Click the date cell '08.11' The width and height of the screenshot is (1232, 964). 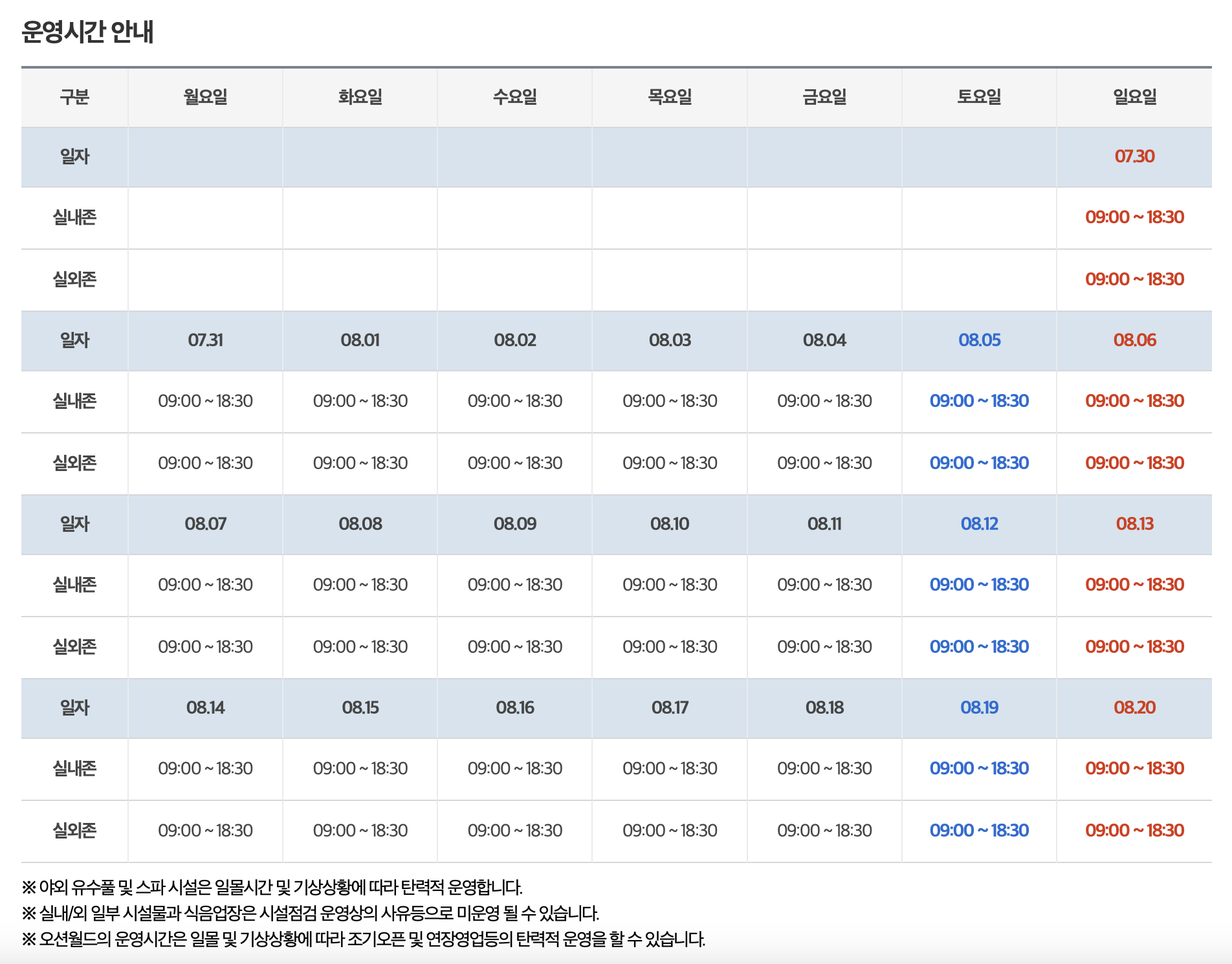pyautogui.click(x=824, y=524)
